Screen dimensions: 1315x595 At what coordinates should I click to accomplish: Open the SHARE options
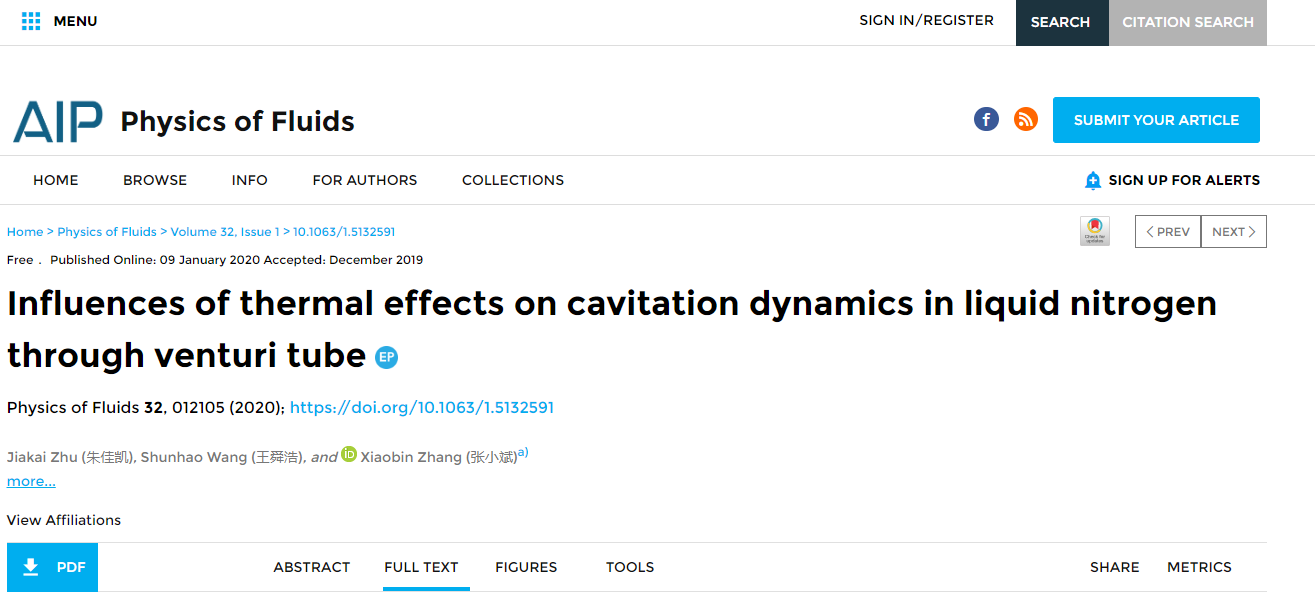1115,567
